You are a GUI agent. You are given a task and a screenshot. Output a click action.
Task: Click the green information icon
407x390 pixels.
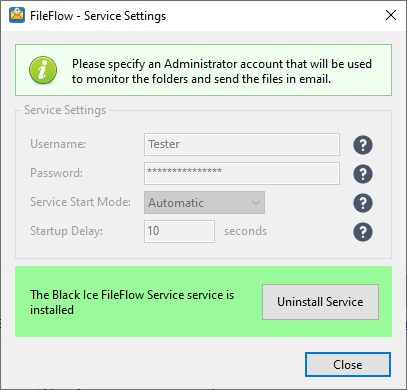43,70
